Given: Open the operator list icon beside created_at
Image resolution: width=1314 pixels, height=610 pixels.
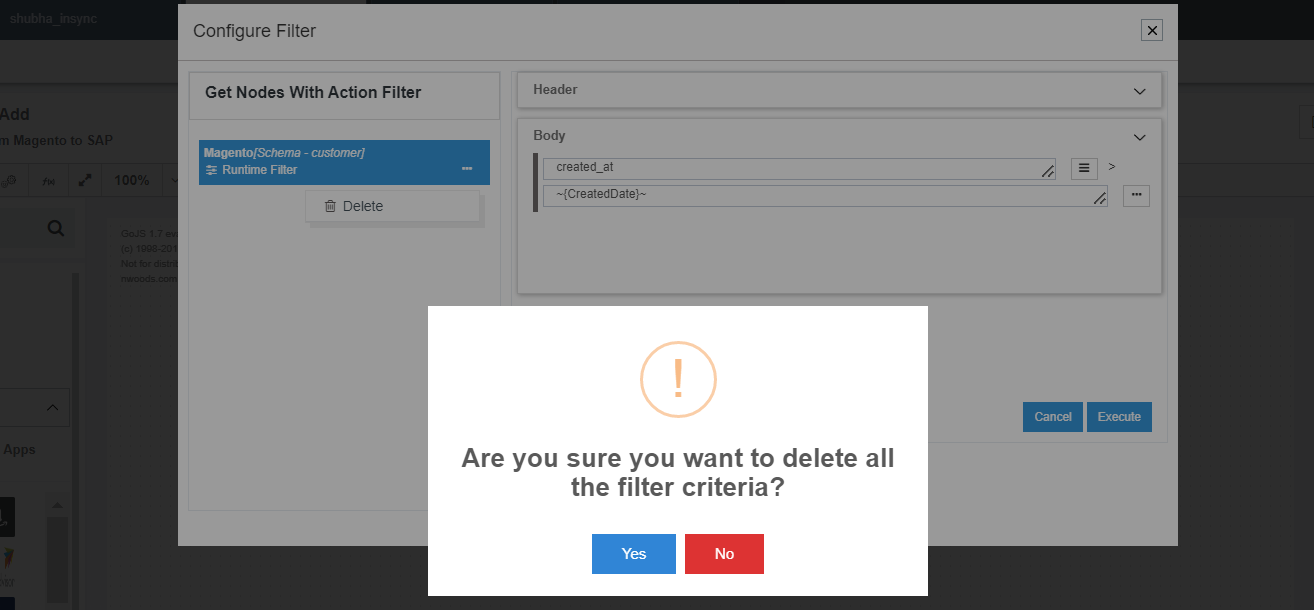Looking at the screenshot, I should [1084, 168].
